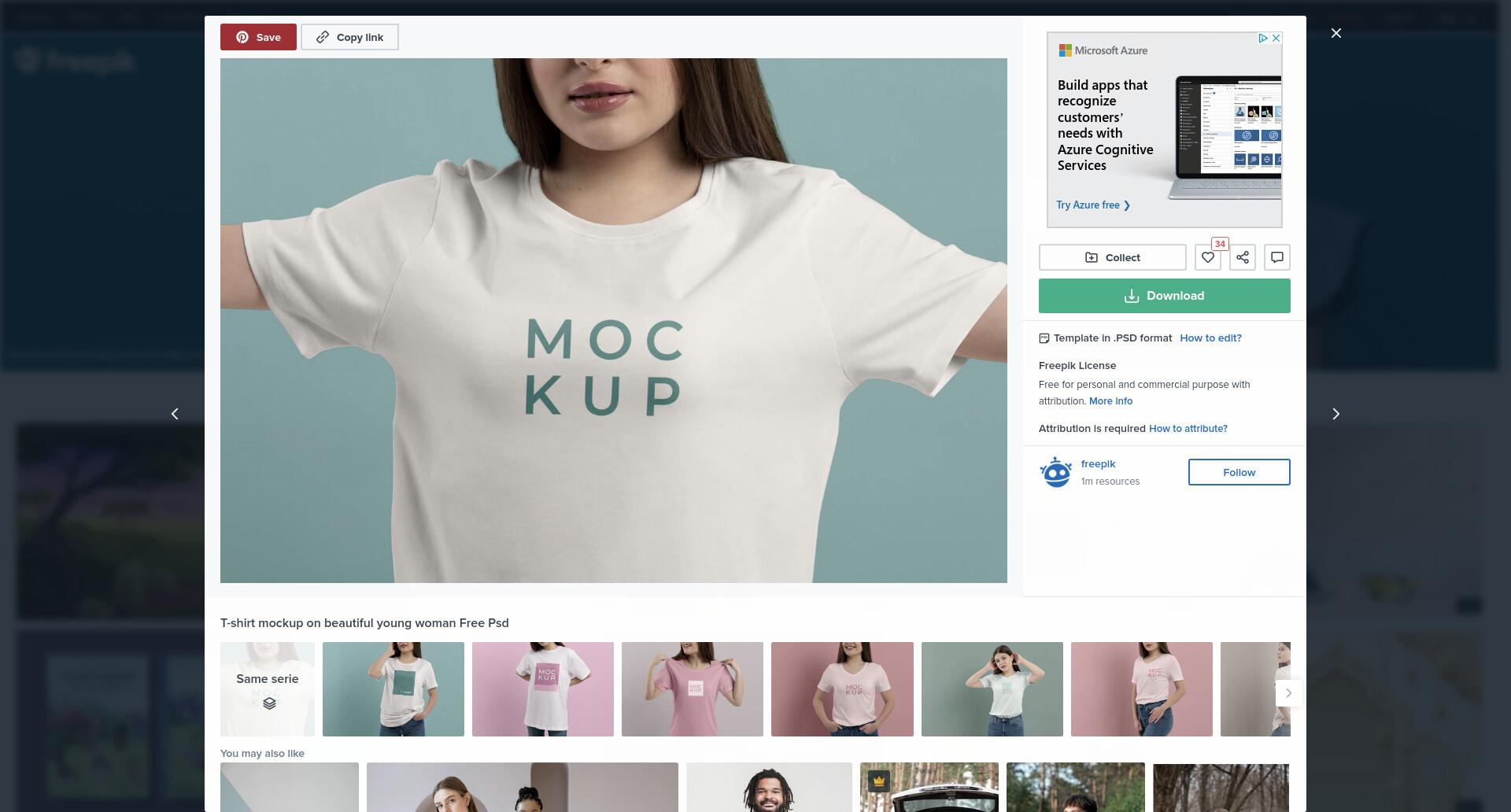Screen dimensions: 1511x812
Task: Select the pink T-shirt with white square thumbnail
Action: pyautogui.click(x=693, y=689)
